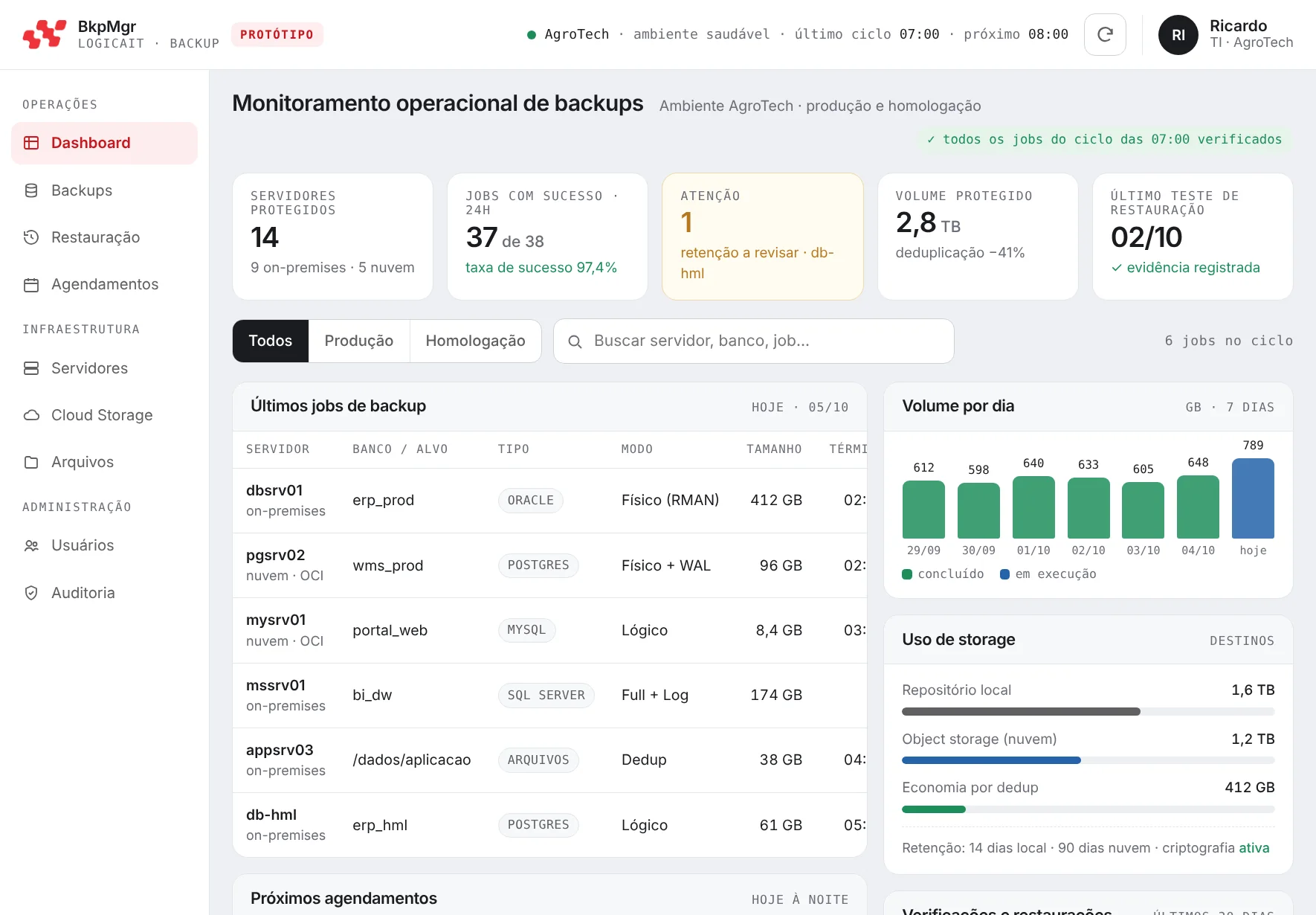Click the Repositório local usage bar
This screenshot has height=915, width=1316.
[1088, 712]
